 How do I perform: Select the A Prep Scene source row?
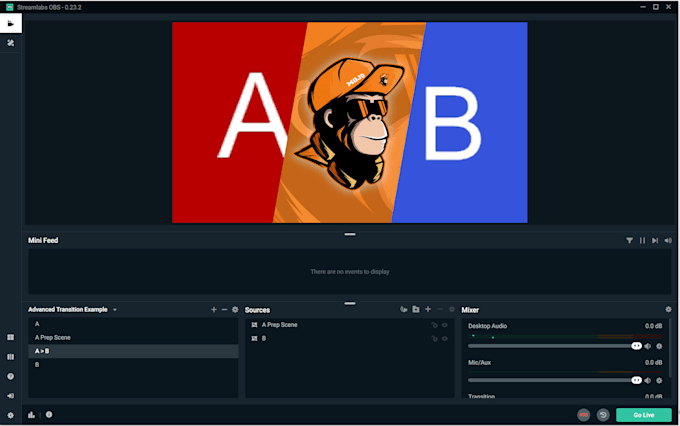pos(350,325)
